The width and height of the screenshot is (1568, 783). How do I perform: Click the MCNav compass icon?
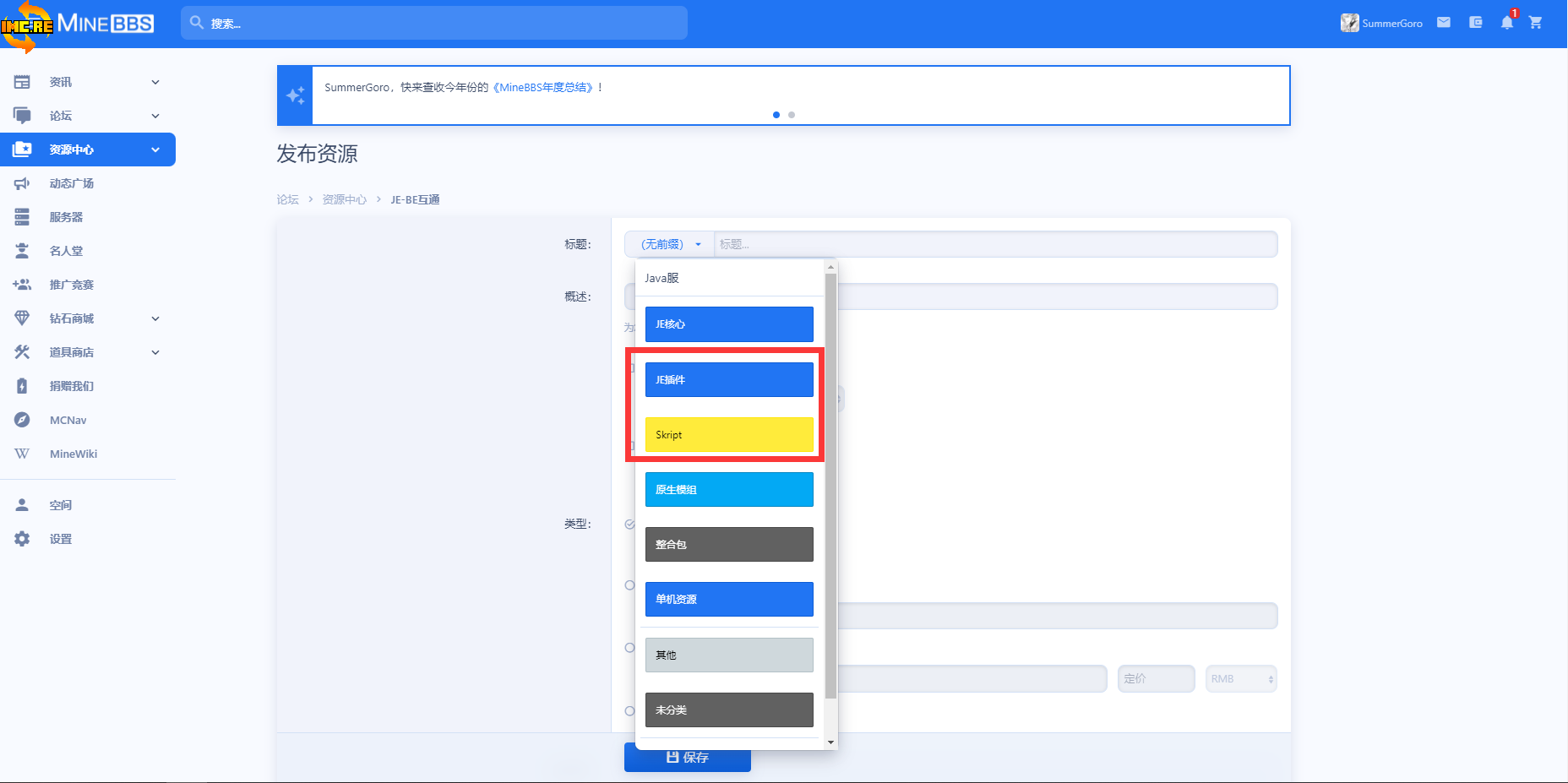click(22, 420)
